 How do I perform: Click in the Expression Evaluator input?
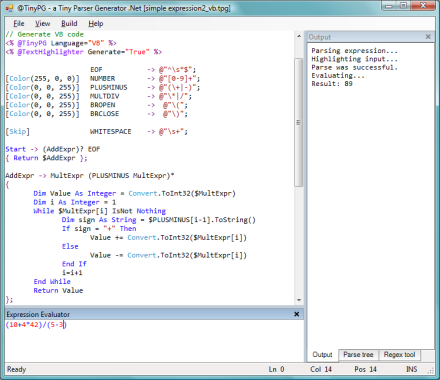154,340
